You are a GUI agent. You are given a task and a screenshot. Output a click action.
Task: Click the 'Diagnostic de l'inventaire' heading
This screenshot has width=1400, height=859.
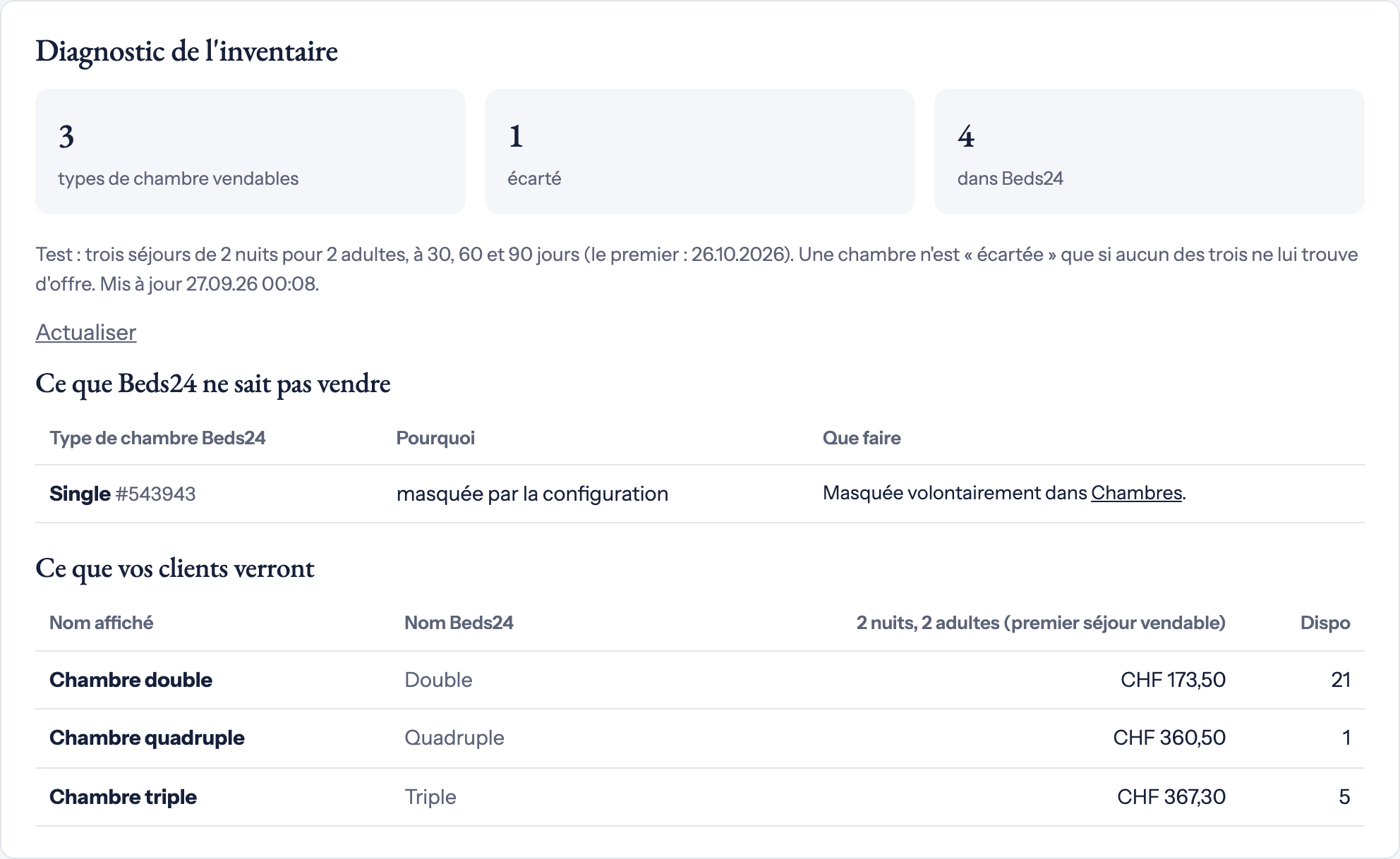pyautogui.click(x=187, y=51)
